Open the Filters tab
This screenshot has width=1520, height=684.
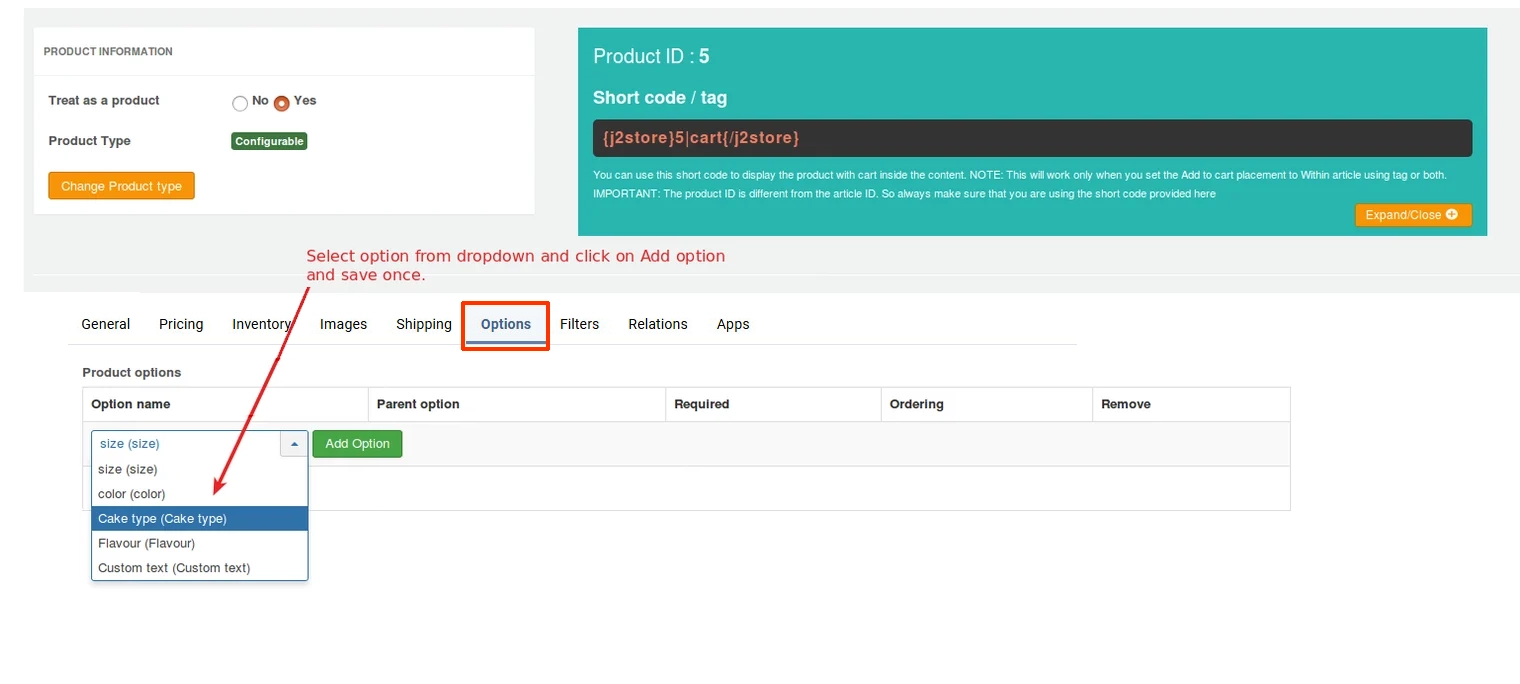[579, 324]
